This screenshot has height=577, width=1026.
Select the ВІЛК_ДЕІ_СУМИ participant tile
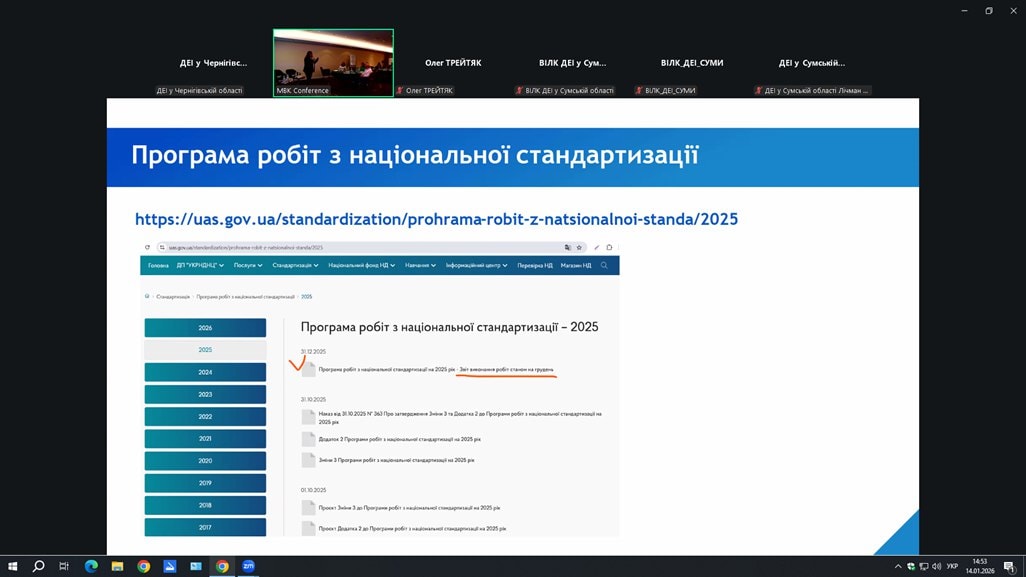692,63
